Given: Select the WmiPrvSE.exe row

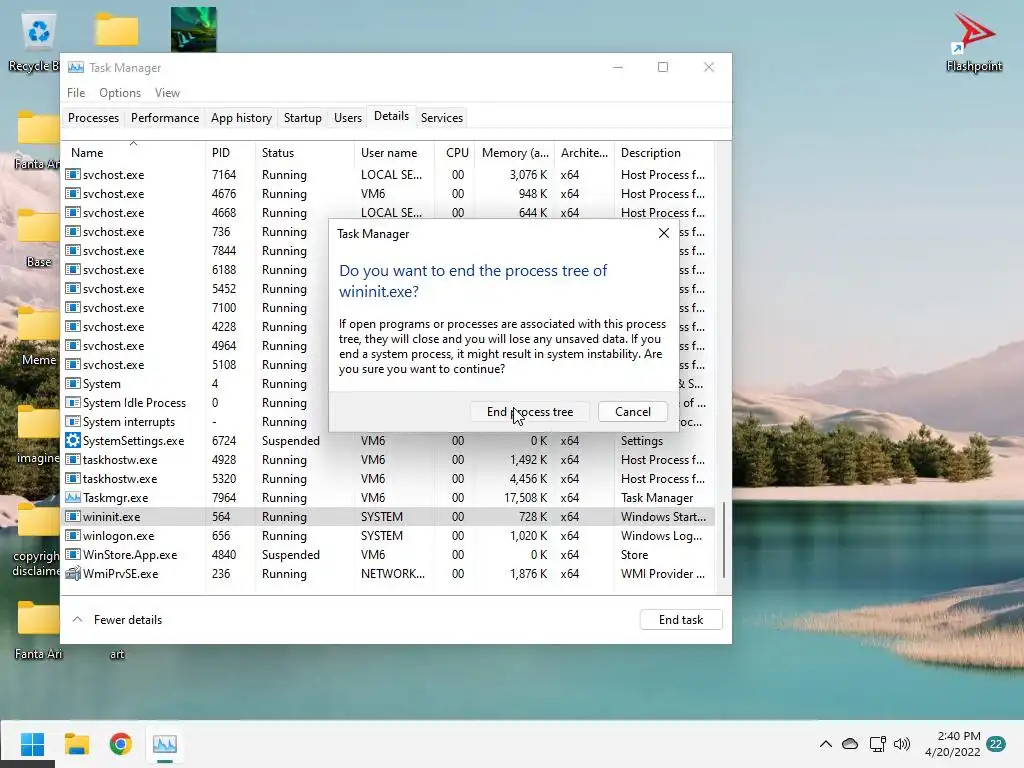Looking at the screenshot, I should coord(389,573).
